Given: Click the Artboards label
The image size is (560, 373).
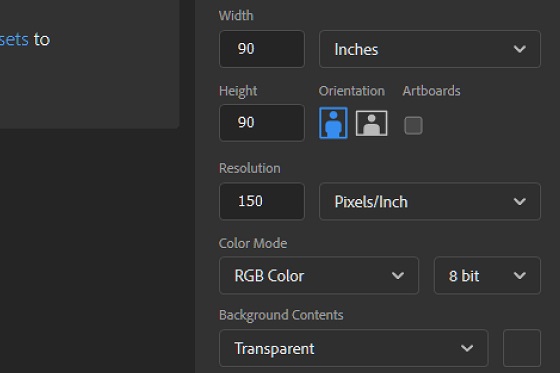Looking at the screenshot, I should 431,91.
